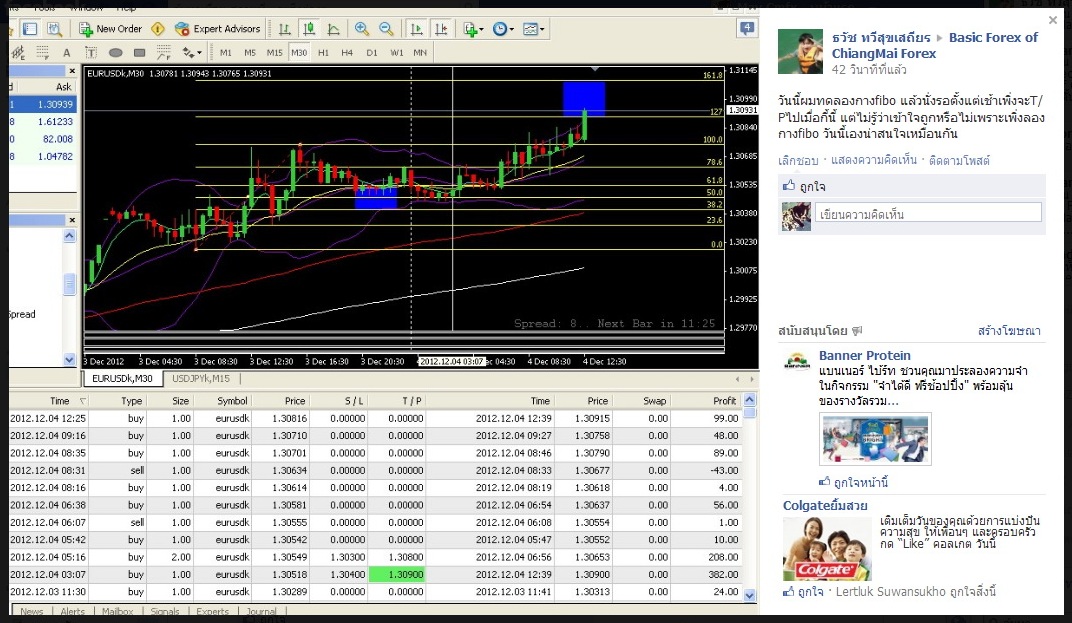Toggle the Expert Advisors button

[x=217, y=29]
